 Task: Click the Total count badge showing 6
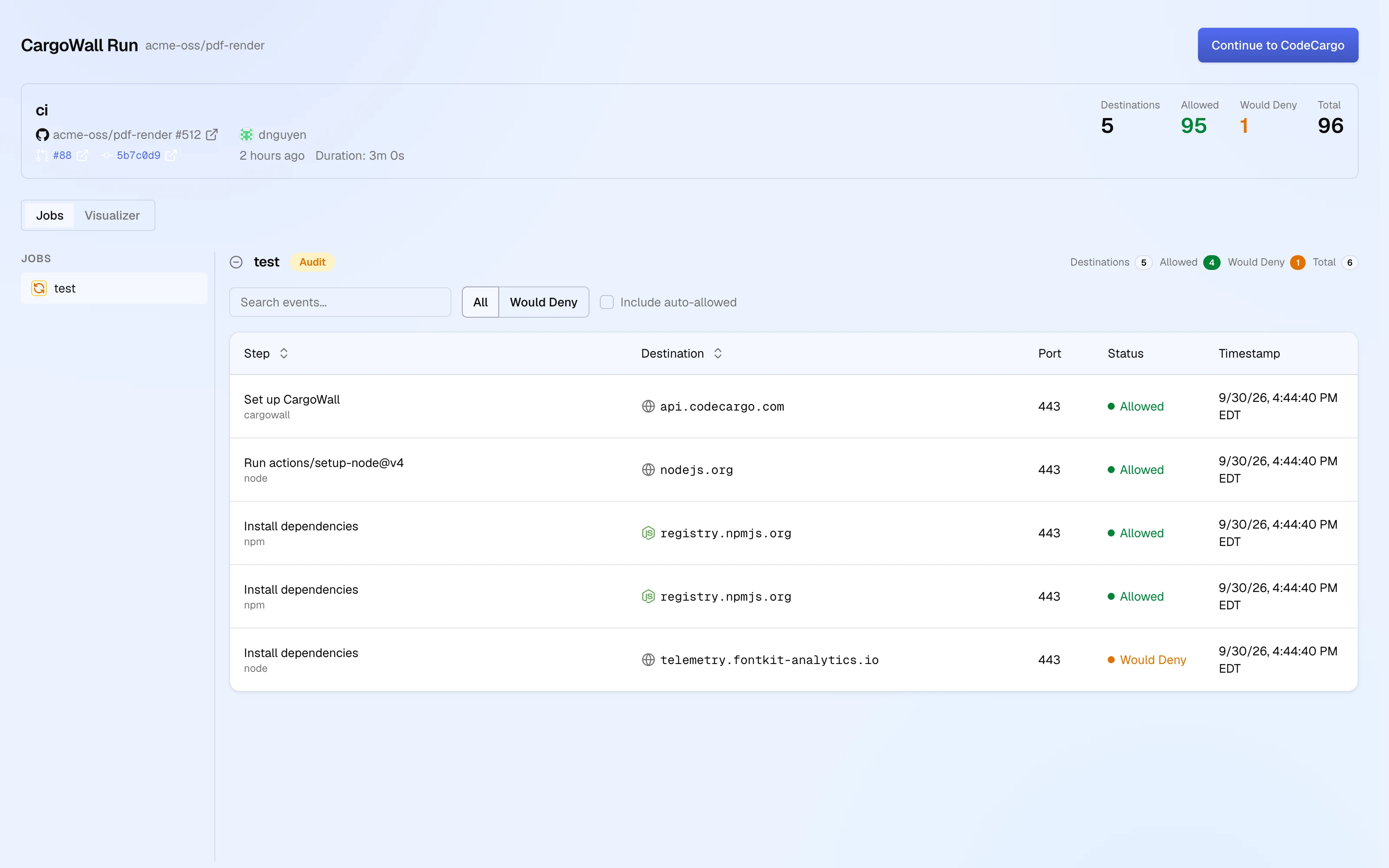pos(1350,262)
